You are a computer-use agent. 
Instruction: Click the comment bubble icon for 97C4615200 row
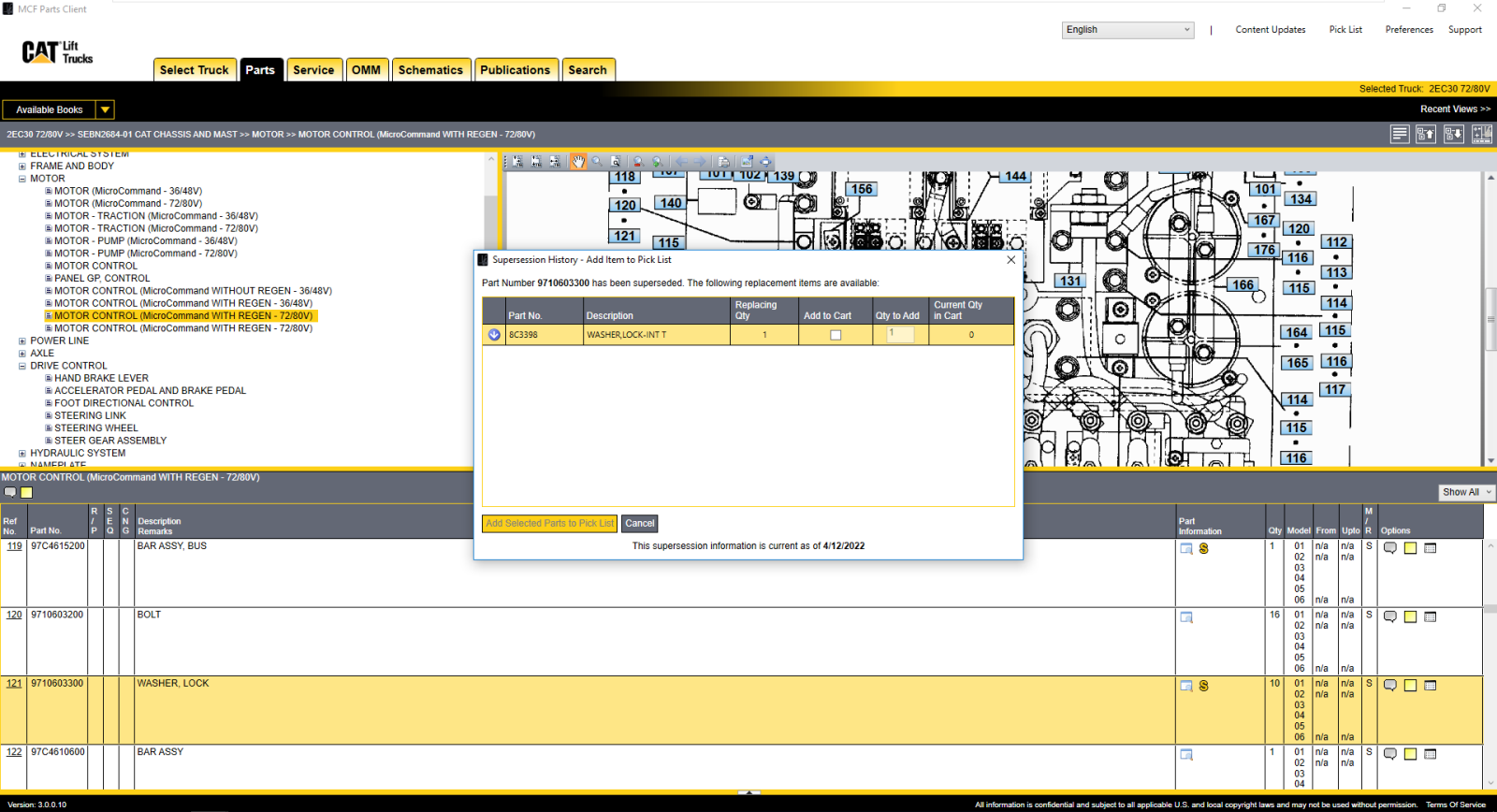coord(1390,548)
